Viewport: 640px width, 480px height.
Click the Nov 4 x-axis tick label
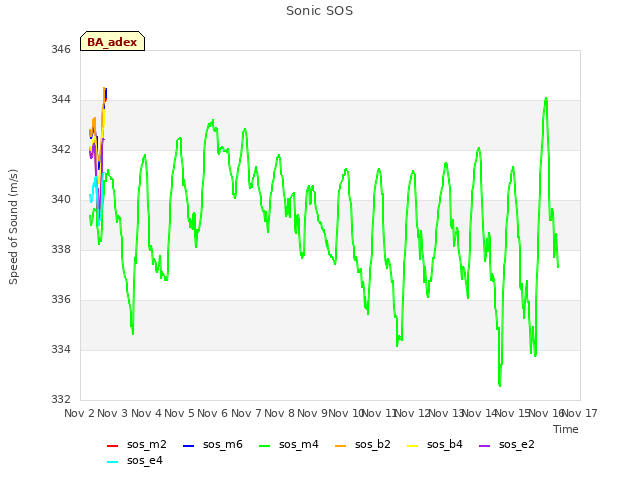pyautogui.click(x=146, y=413)
